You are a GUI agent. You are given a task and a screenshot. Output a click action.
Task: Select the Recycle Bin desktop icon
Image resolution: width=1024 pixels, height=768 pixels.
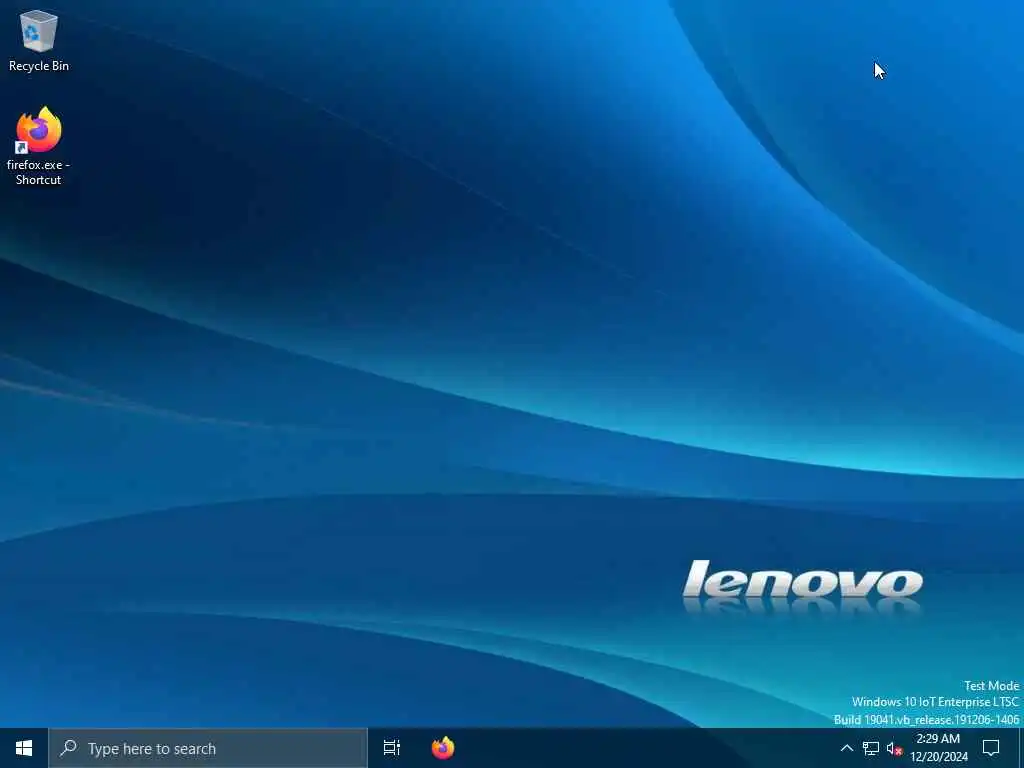[39, 40]
